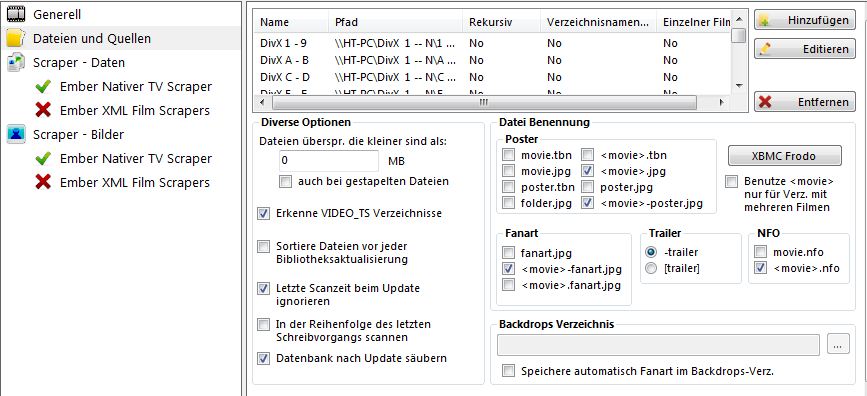Click the source list's down scroll arrow
The image size is (867, 396).
[739, 86]
